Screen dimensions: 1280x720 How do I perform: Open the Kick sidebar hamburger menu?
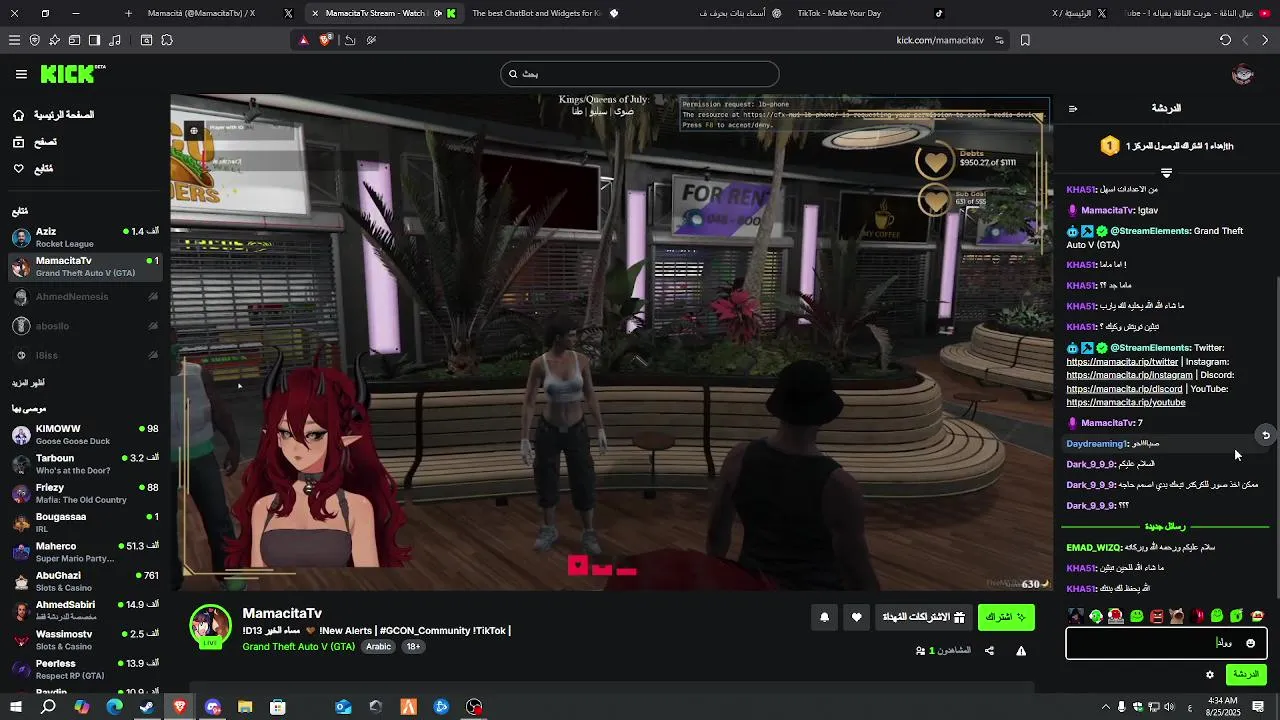tap(21, 74)
